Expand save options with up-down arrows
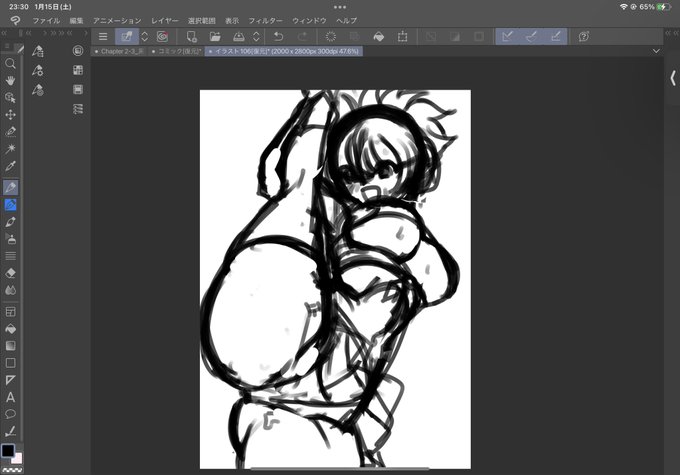Screen dimensions: 680x475 256,36
